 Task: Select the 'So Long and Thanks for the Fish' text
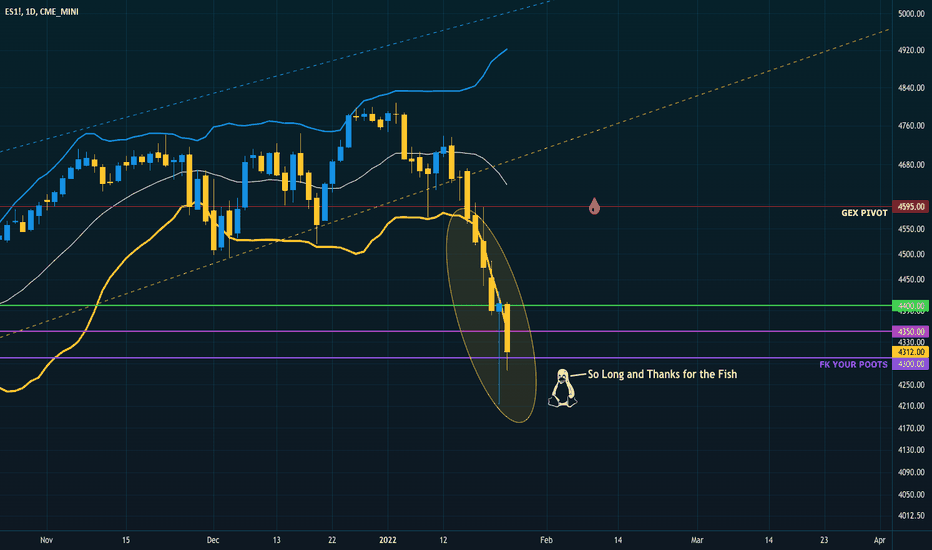pyautogui.click(x=662, y=374)
